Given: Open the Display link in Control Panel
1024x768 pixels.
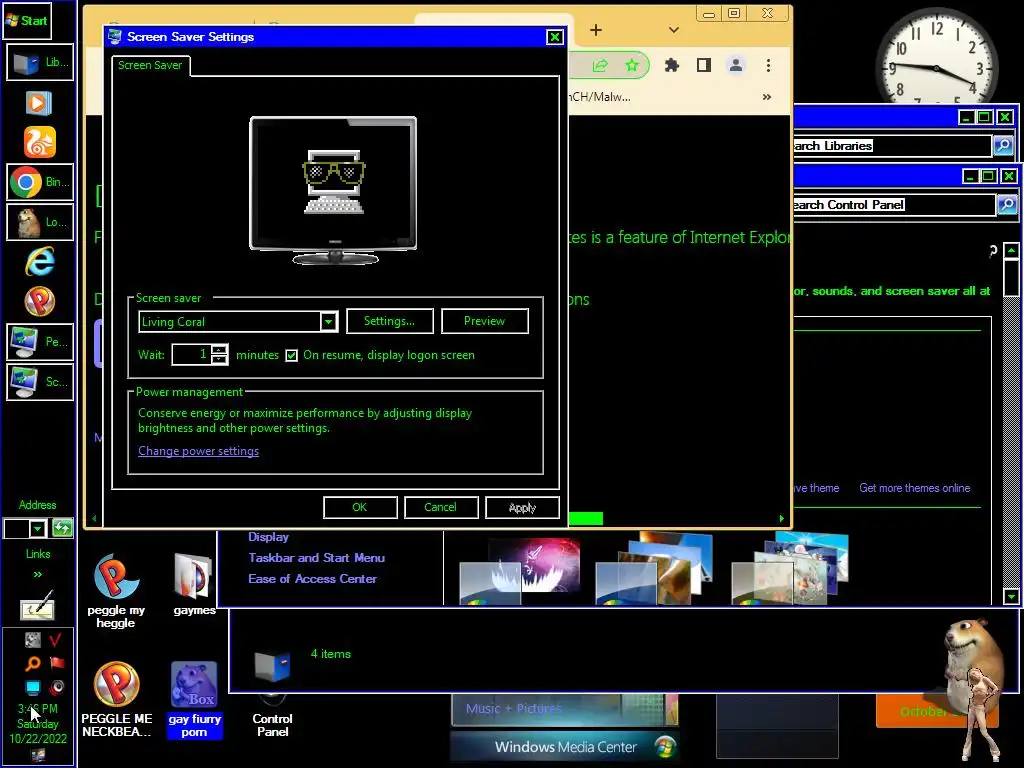Looking at the screenshot, I should [268, 537].
